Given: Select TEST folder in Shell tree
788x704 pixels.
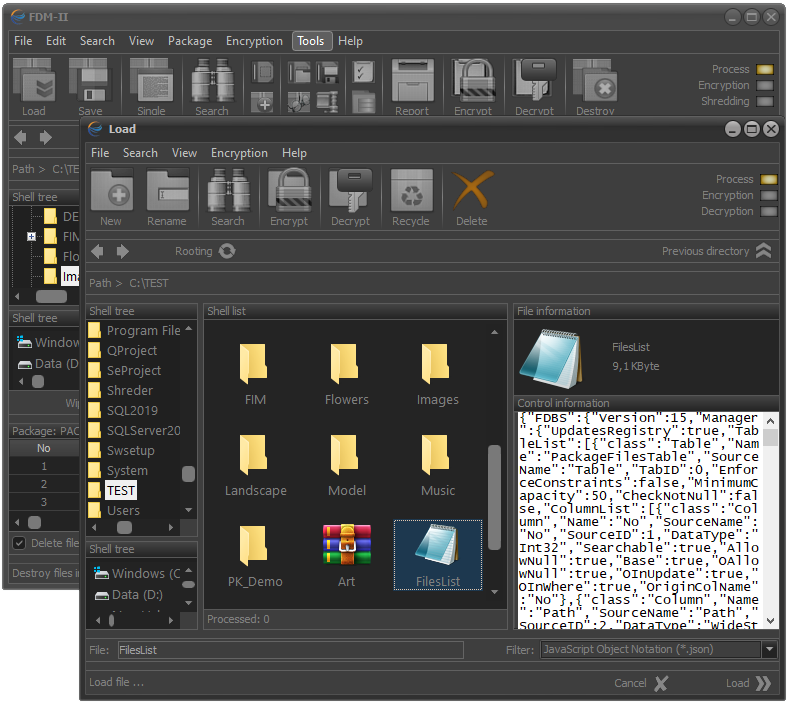Looking at the screenshot, I should (121, 490).
